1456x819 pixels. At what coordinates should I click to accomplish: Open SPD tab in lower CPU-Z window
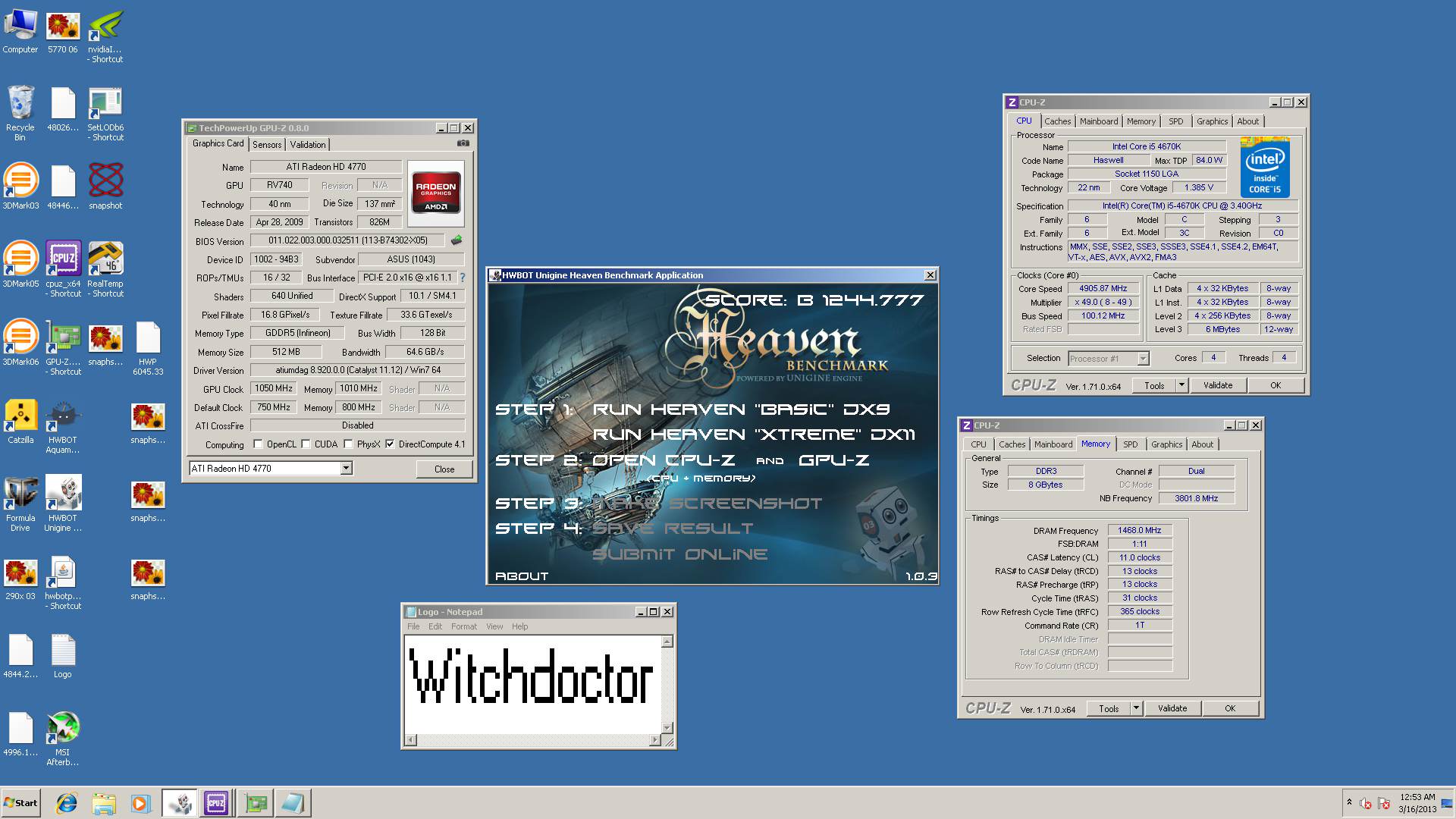click(x=1130, y=444)
